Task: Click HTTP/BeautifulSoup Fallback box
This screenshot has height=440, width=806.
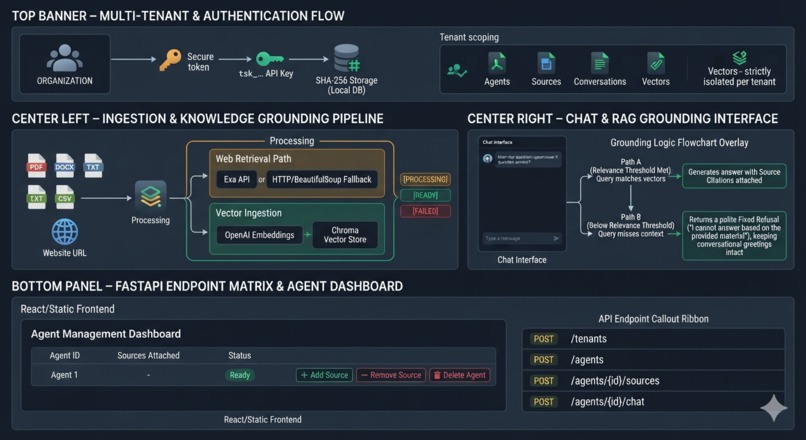Action: point(322,179)
